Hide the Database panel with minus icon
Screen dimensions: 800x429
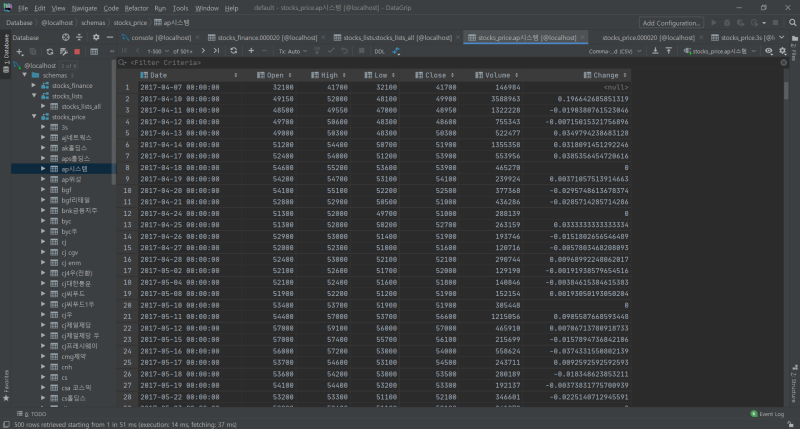click(110, 37)
